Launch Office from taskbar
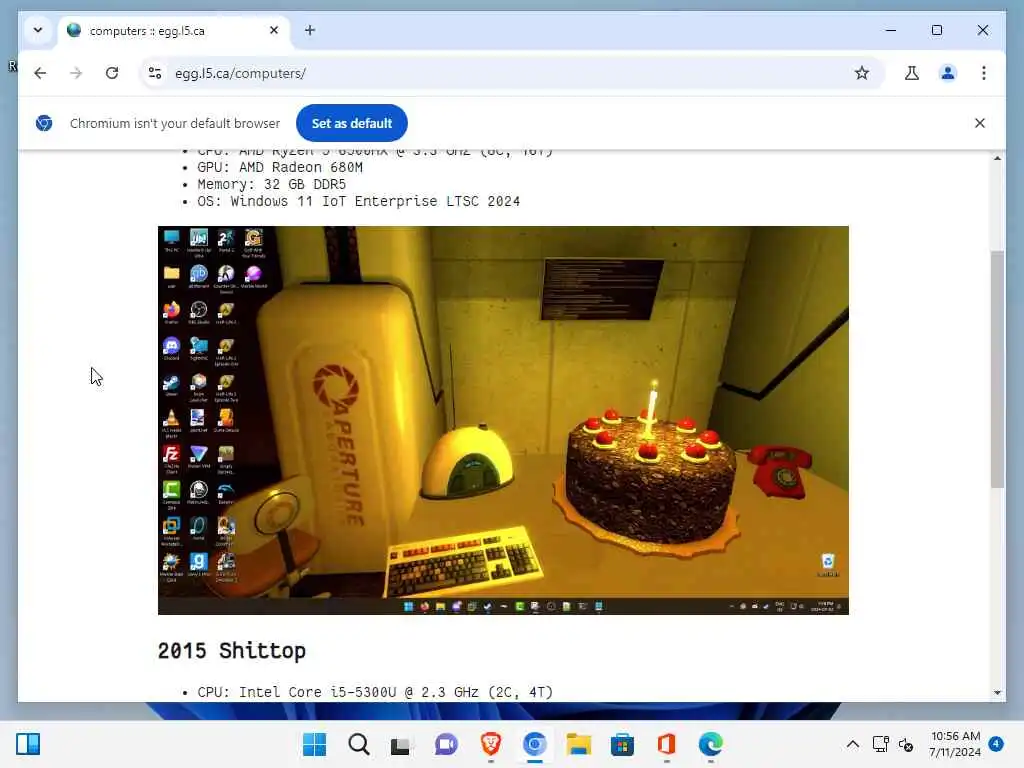Viewport: 1024px width, 768px height. (666, 744)
